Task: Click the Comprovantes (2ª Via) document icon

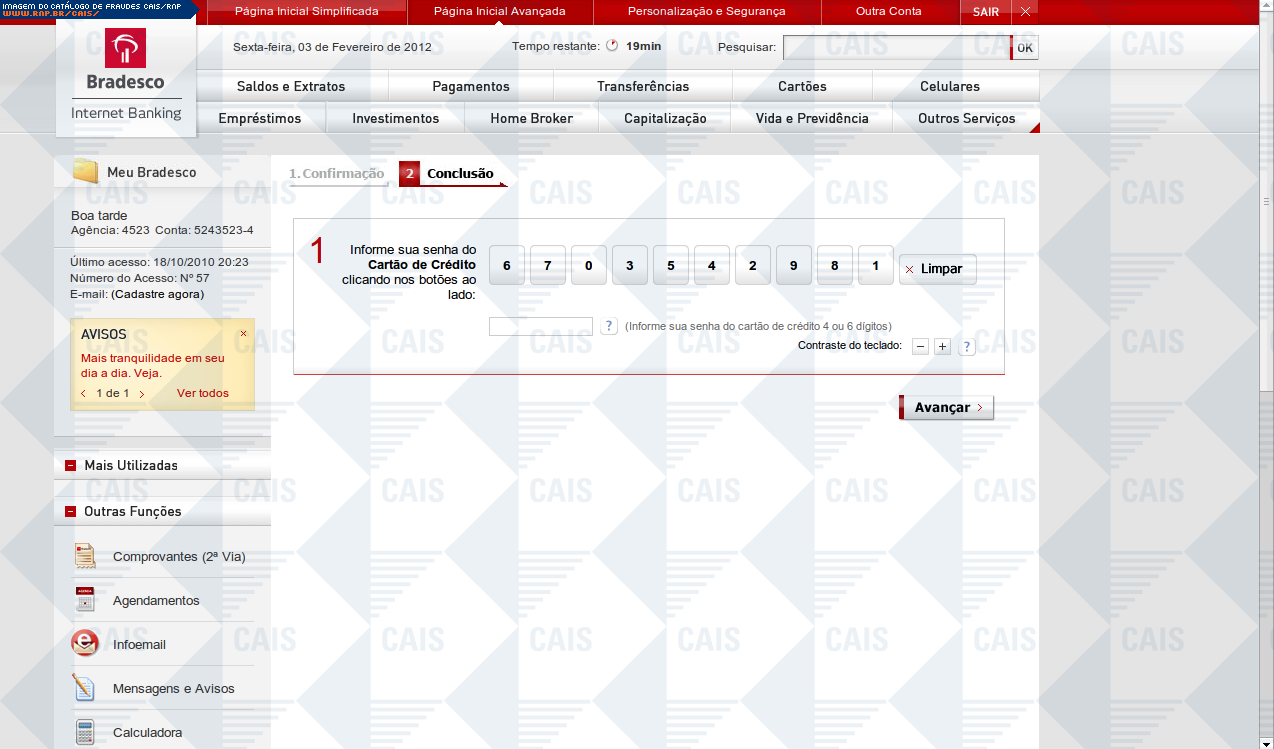Action: (x=85, y=556)
